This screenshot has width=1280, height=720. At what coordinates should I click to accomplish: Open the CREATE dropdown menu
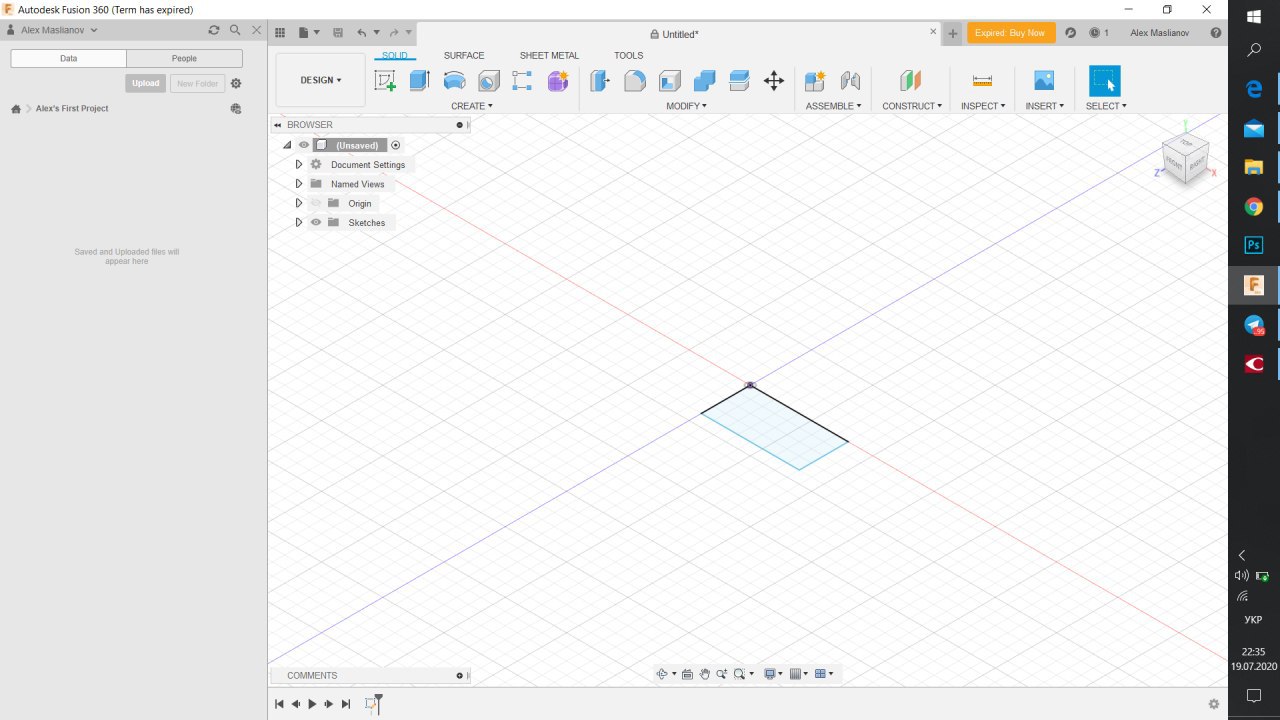(x=472, y=106)
